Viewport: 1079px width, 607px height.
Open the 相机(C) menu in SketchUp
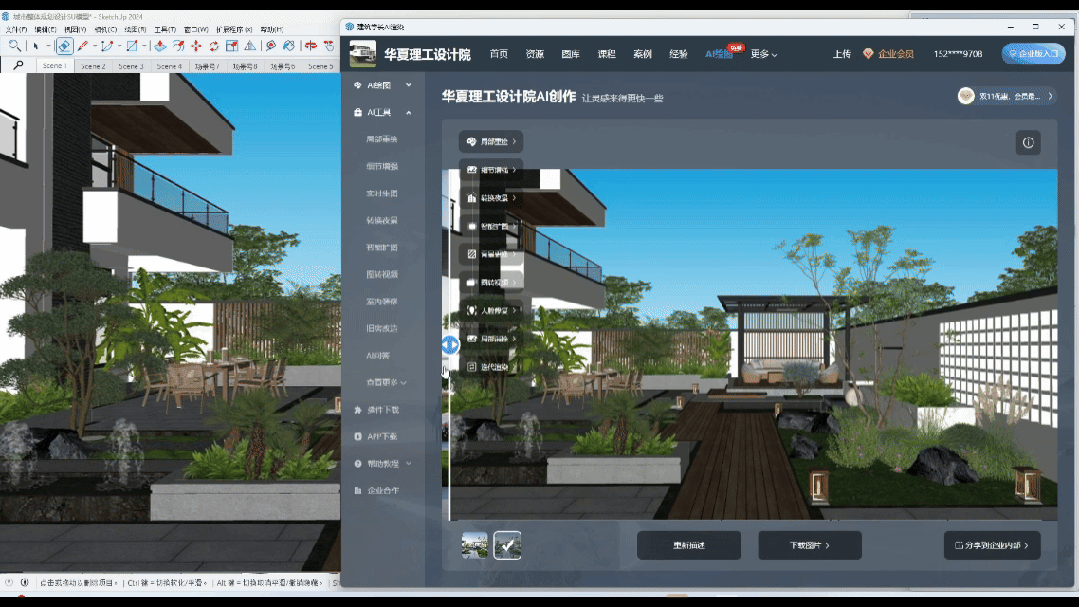[x=105, y=30]
